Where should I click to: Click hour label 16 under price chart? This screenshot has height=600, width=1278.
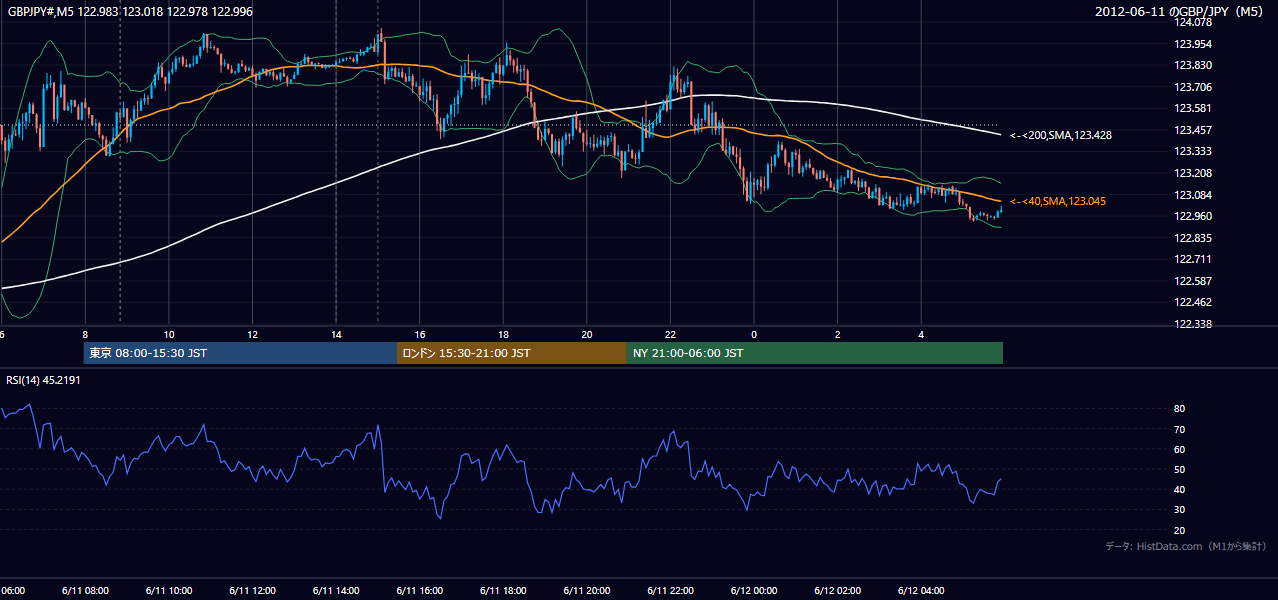420,334
